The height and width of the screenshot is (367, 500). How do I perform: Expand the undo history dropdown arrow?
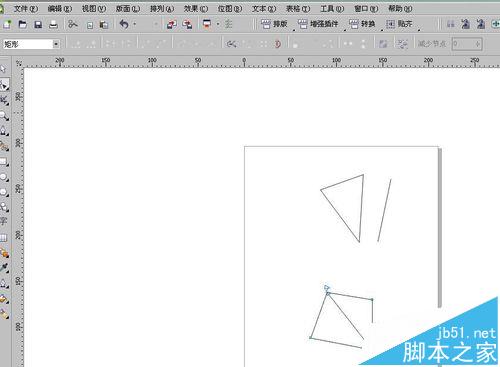[135, 24]
